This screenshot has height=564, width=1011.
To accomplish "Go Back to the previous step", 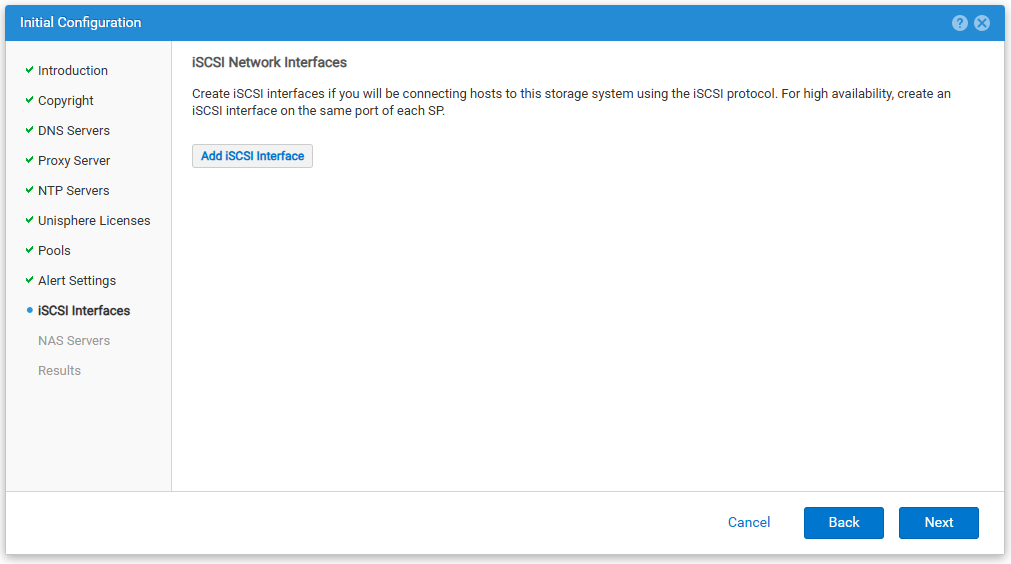I will pos(843,523).
